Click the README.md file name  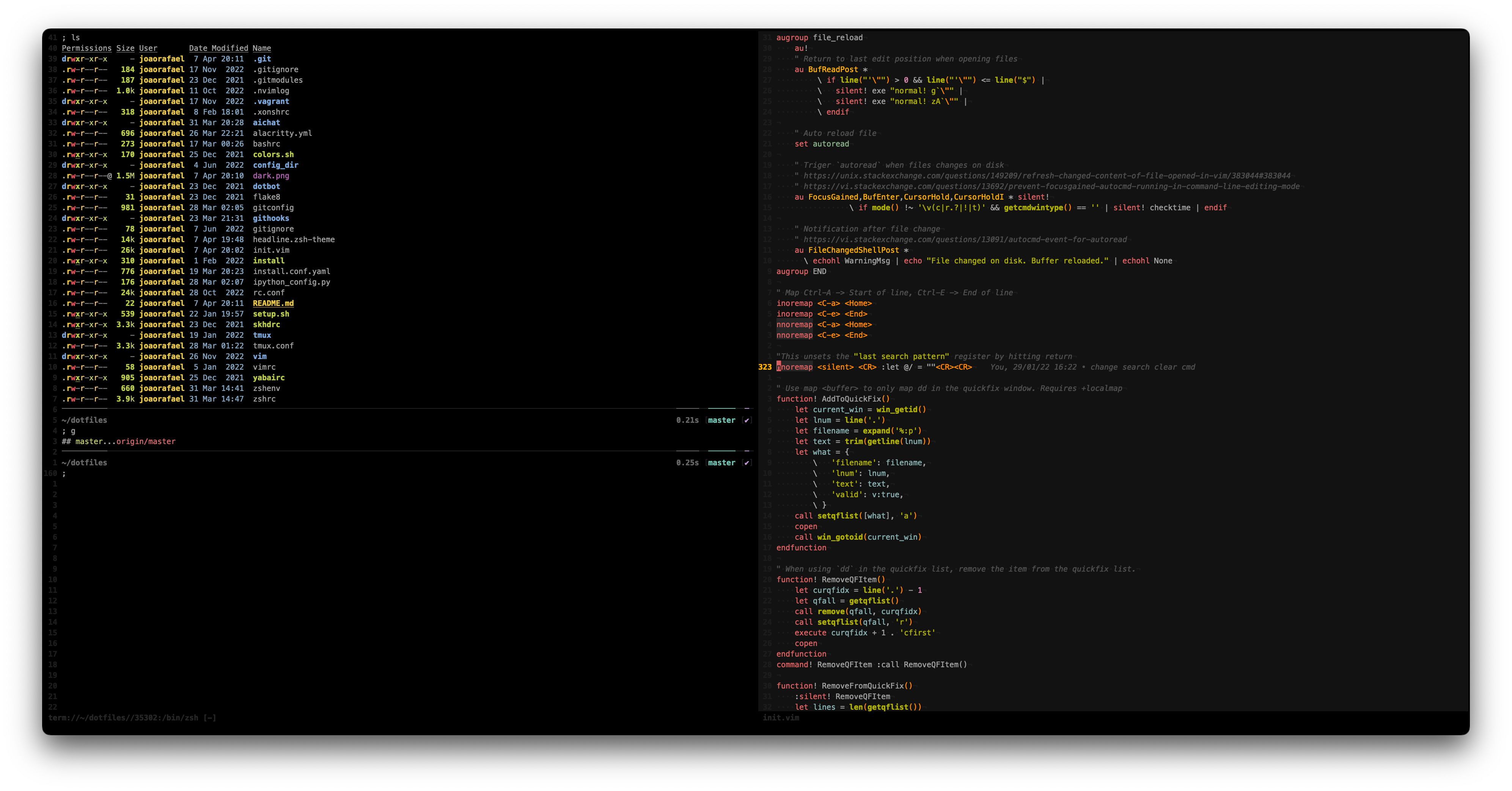click(x=273, y=304)
